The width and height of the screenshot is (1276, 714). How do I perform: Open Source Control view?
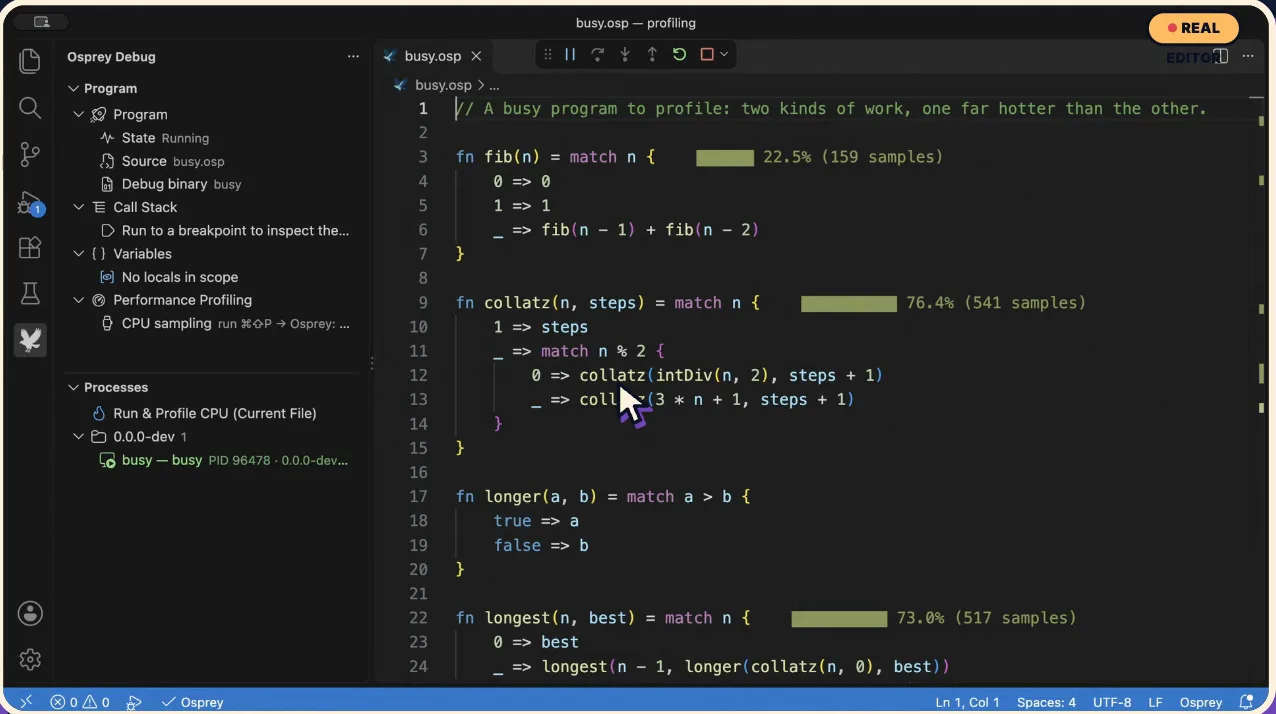click(30, 155)
